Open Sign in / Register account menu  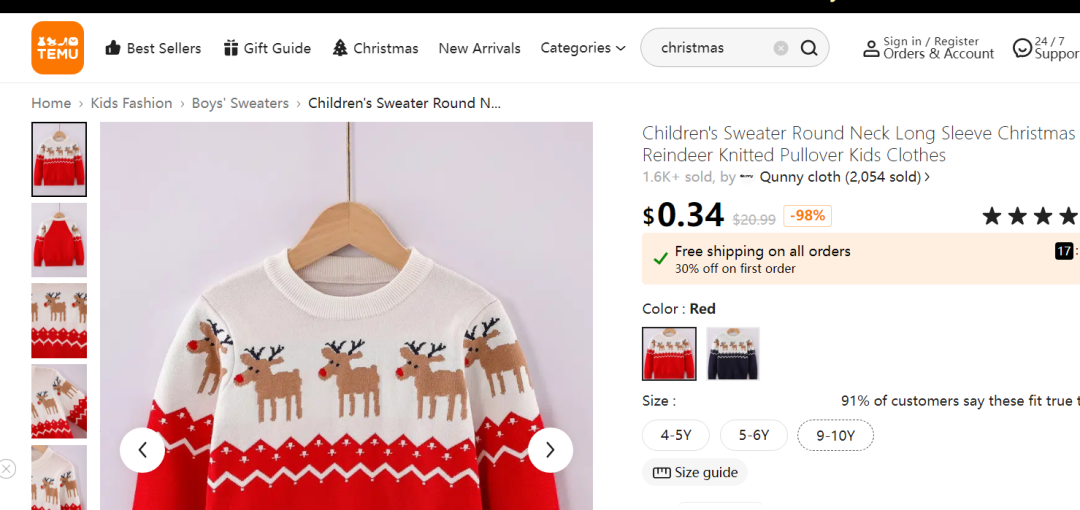click(x=928, y=48)
